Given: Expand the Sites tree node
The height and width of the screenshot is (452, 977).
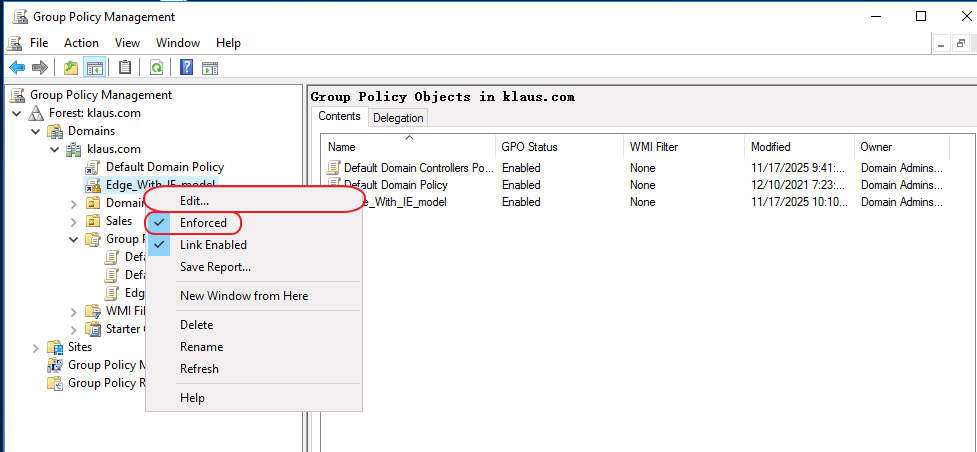Looking at the screenshot, I should point(36,347).
